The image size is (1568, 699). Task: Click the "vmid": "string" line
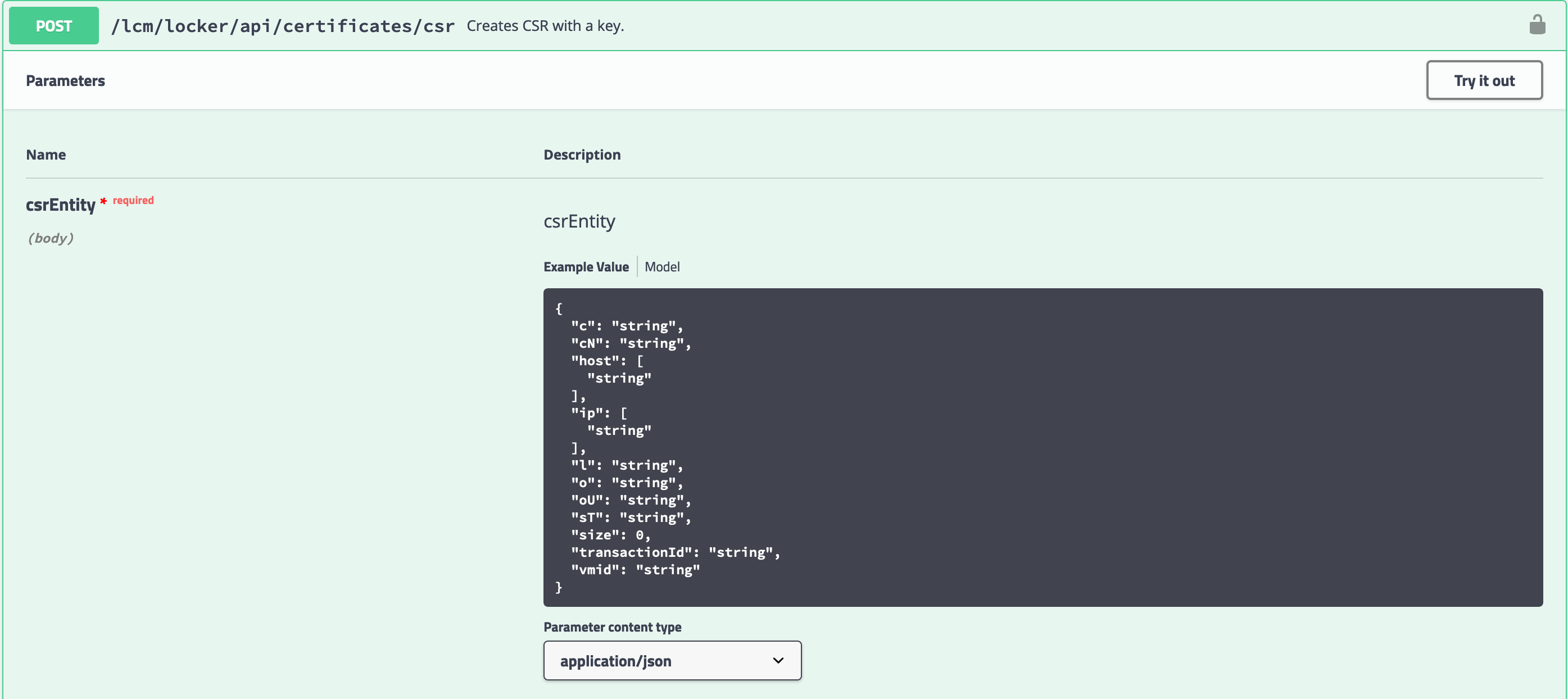635,569
